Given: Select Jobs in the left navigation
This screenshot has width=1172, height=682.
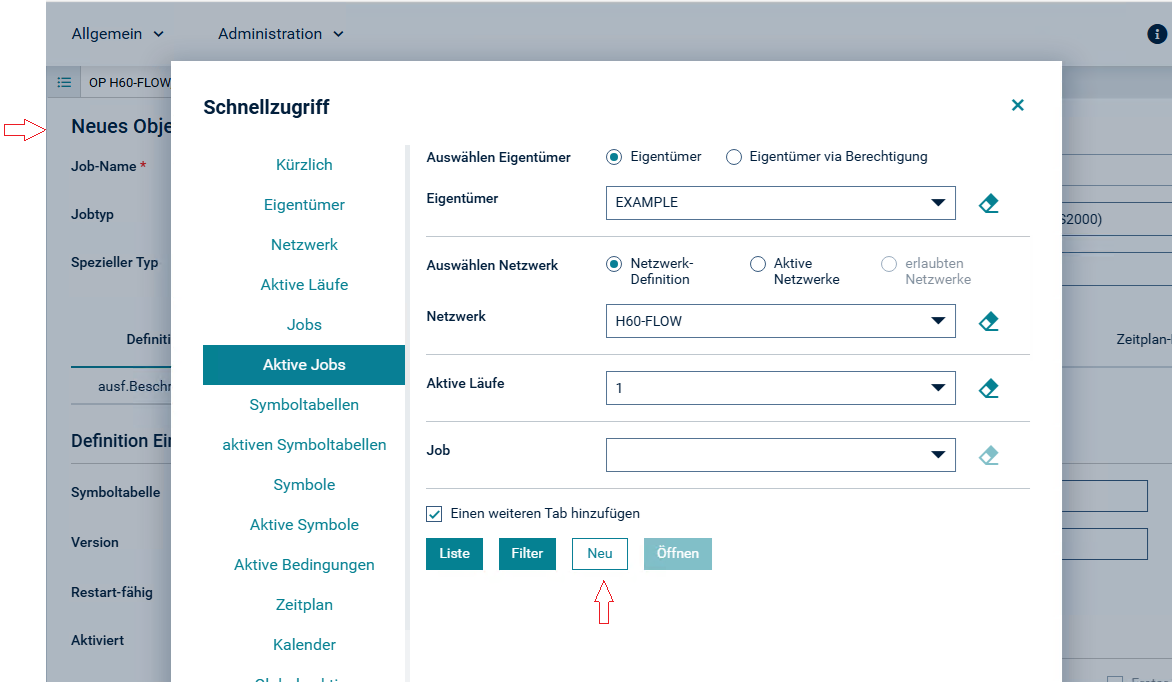Looking at the screenshot, I should click(304, 325).
